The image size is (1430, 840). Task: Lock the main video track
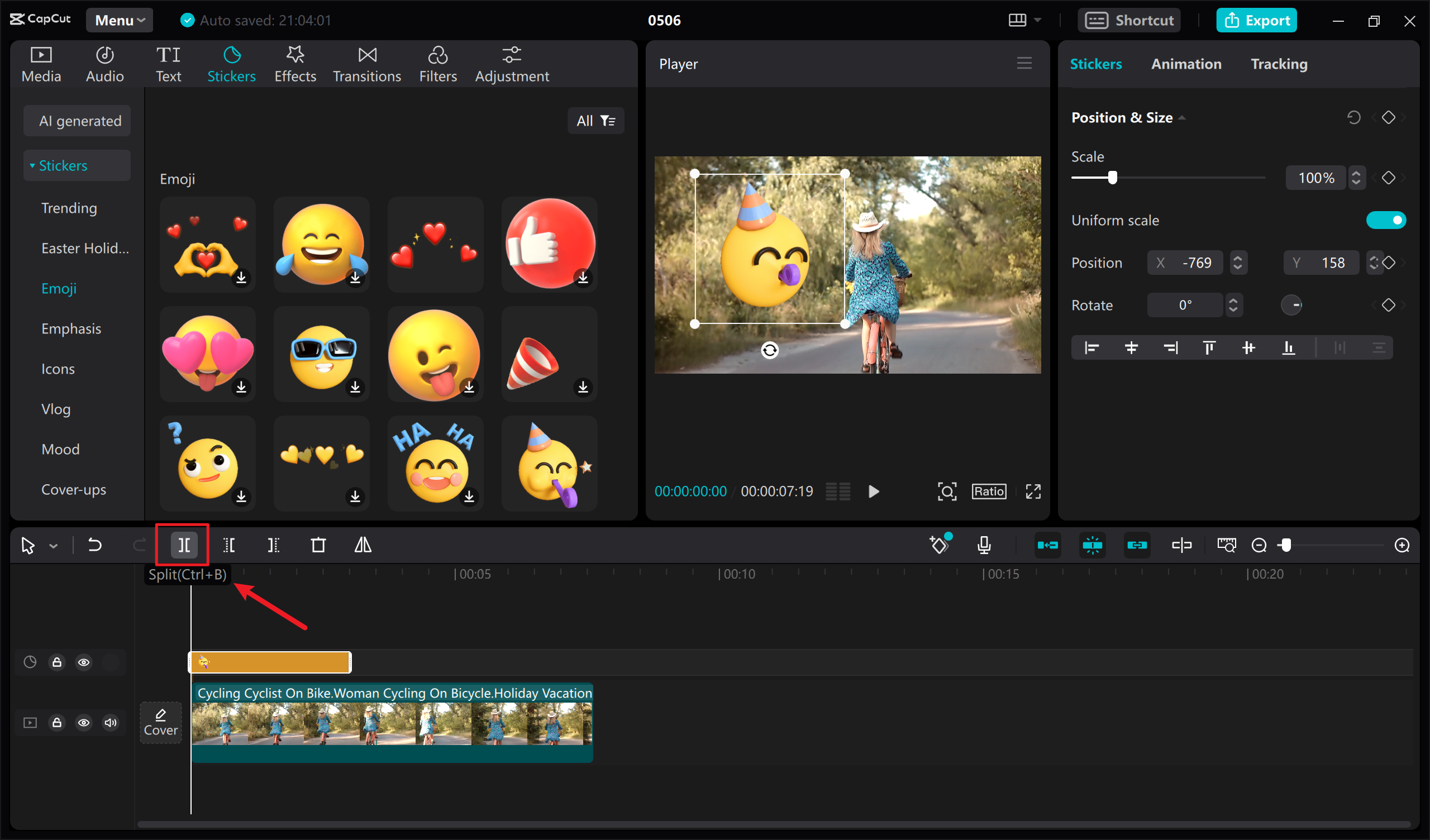[57, 723]
